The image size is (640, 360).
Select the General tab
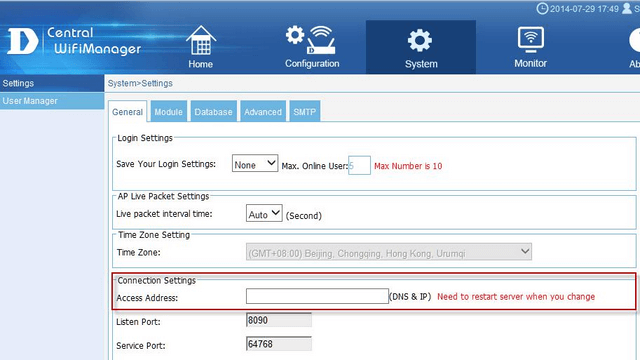[x=127, y=111]
